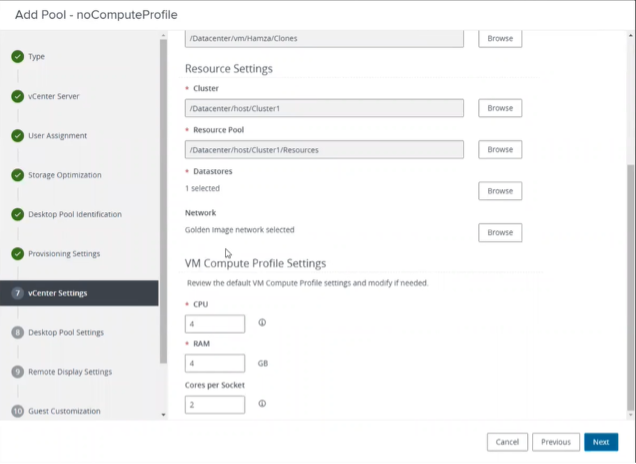Click the Cores per Socket info icon
636x464 pixels.
[262, 404]
